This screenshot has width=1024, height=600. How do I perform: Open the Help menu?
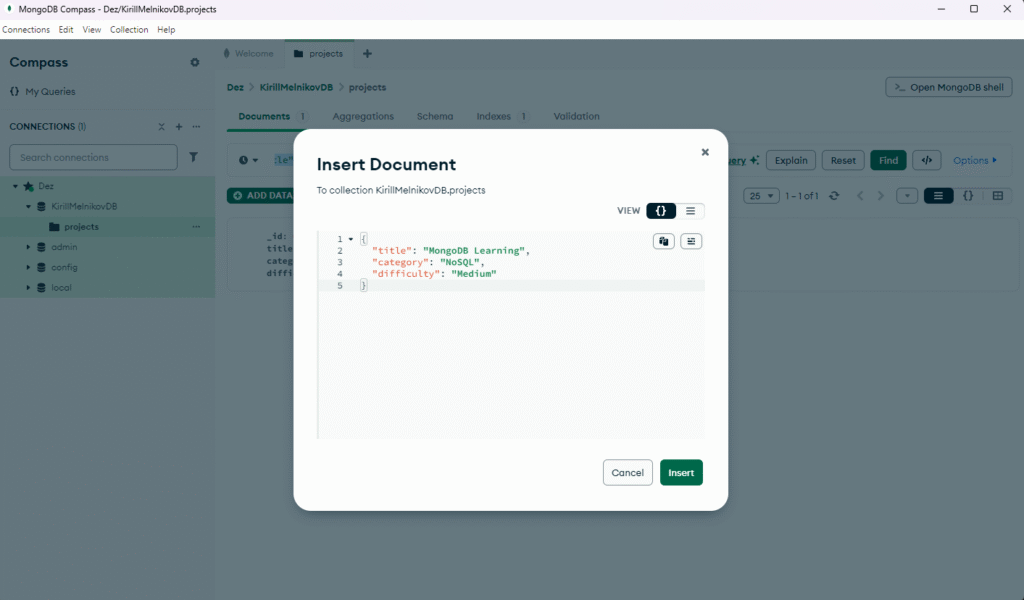[166, 30]
